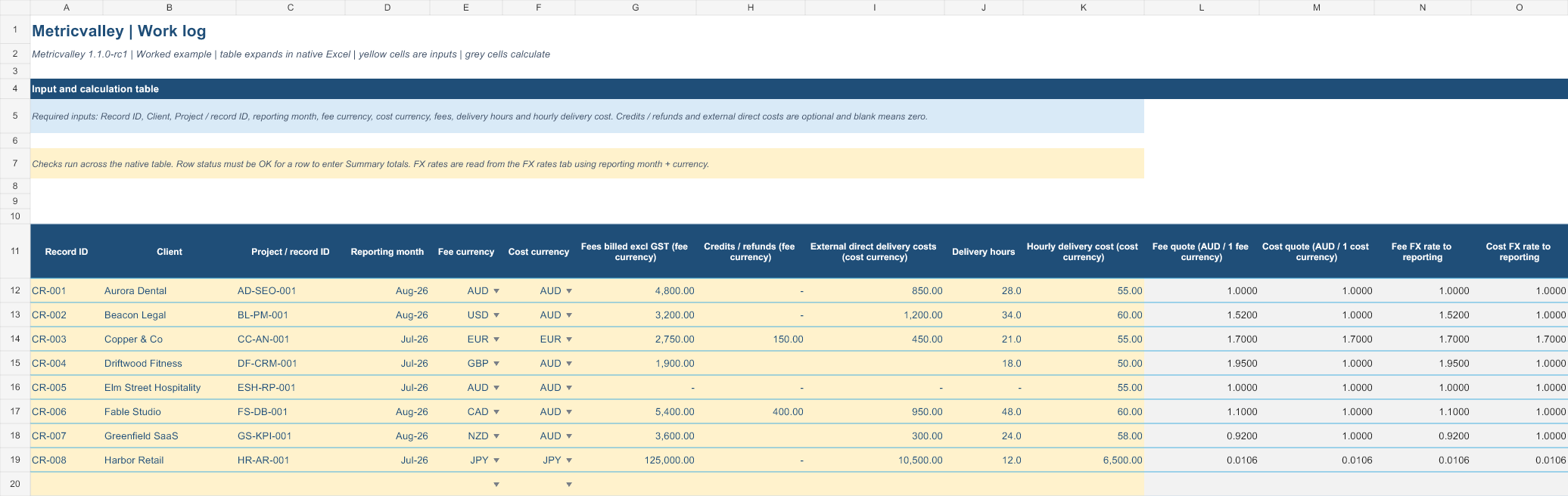Select row 12 header
This screenshot has width=1568, height=496.
[x=15, y=290]
